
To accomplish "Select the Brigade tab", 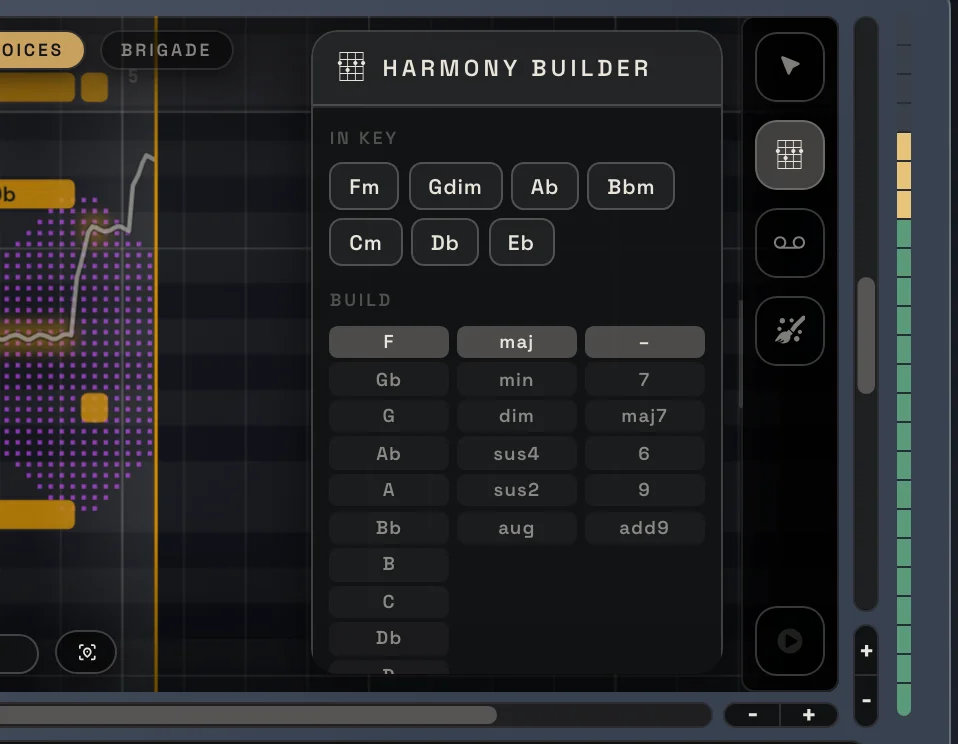I will tap(166, 50).
